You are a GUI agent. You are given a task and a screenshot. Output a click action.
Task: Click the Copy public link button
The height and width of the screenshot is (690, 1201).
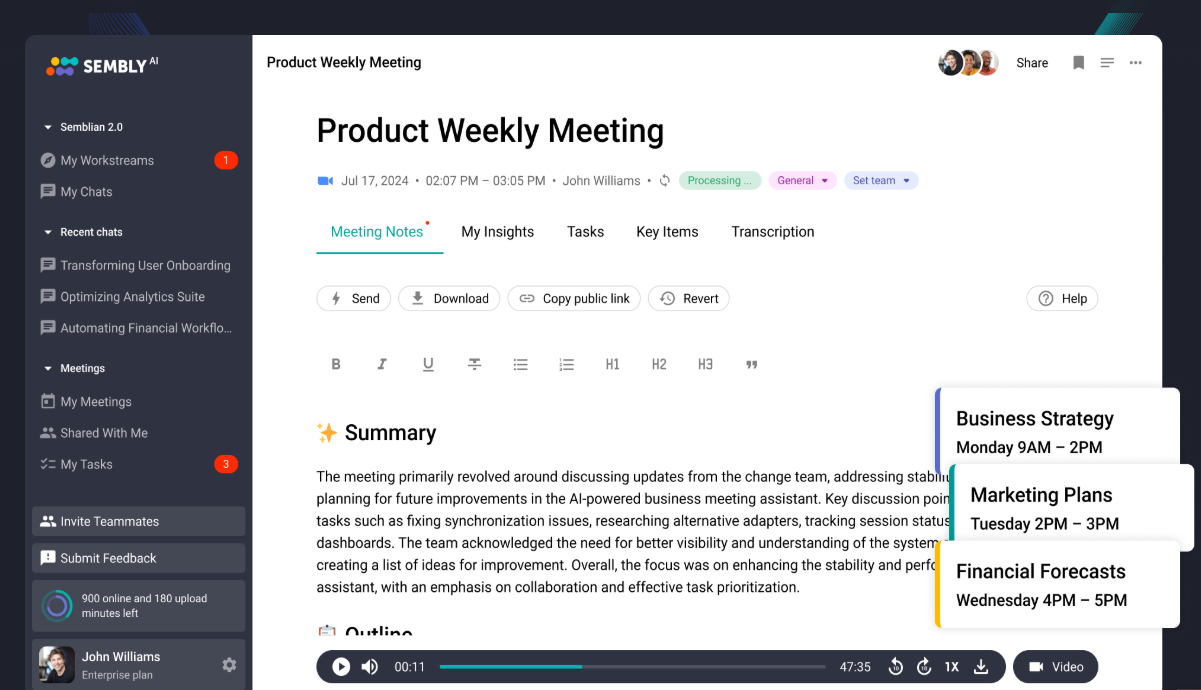[x=574, y=299]
